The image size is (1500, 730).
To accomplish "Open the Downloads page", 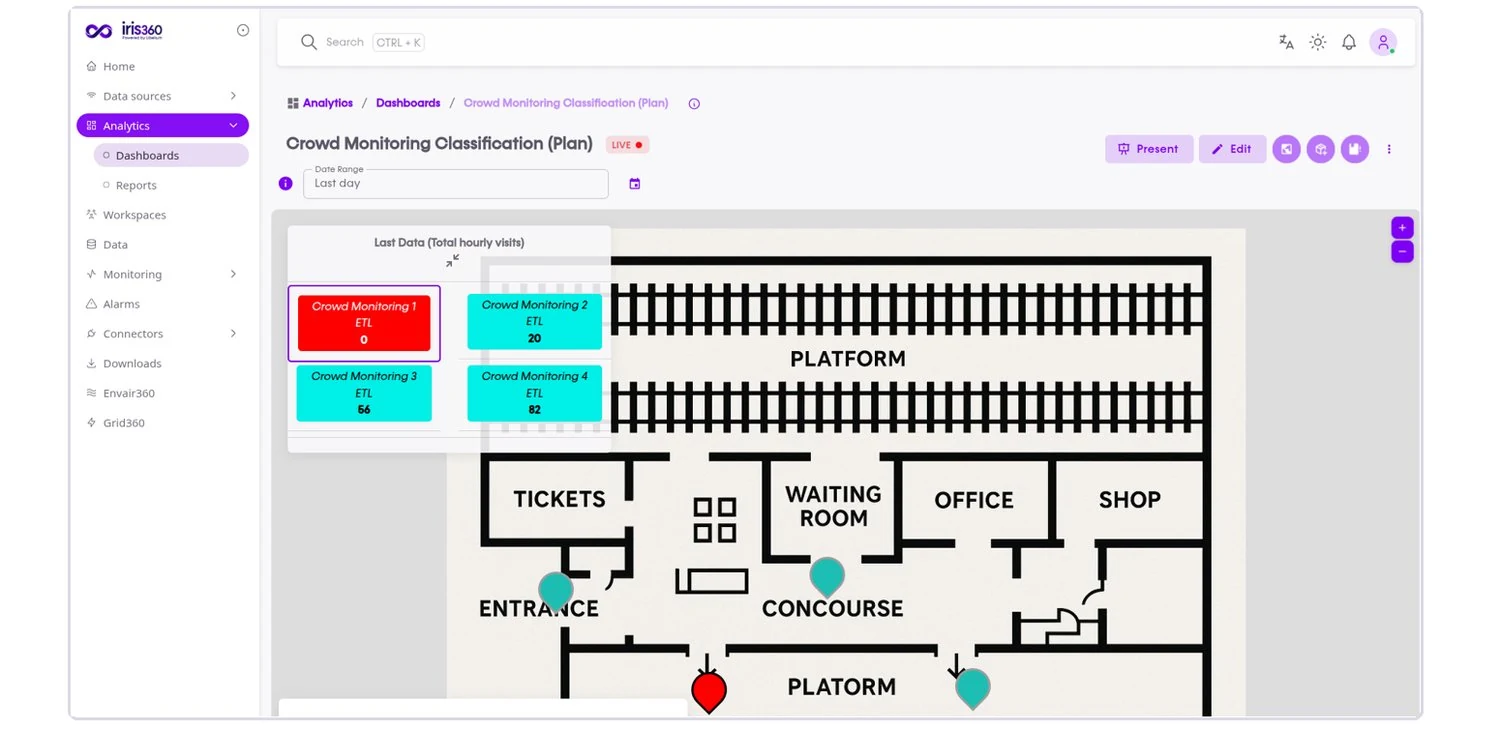I will [132, 363].
